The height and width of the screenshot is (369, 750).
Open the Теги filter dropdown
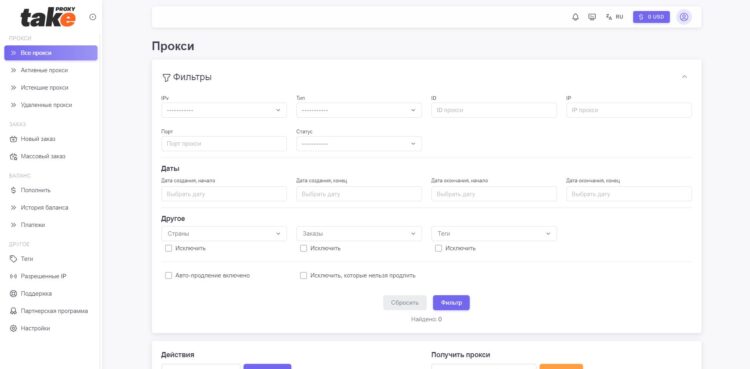[x=494, y=234]
